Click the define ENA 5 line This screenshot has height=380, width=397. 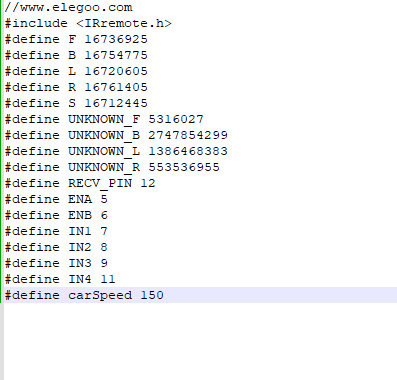56,199
